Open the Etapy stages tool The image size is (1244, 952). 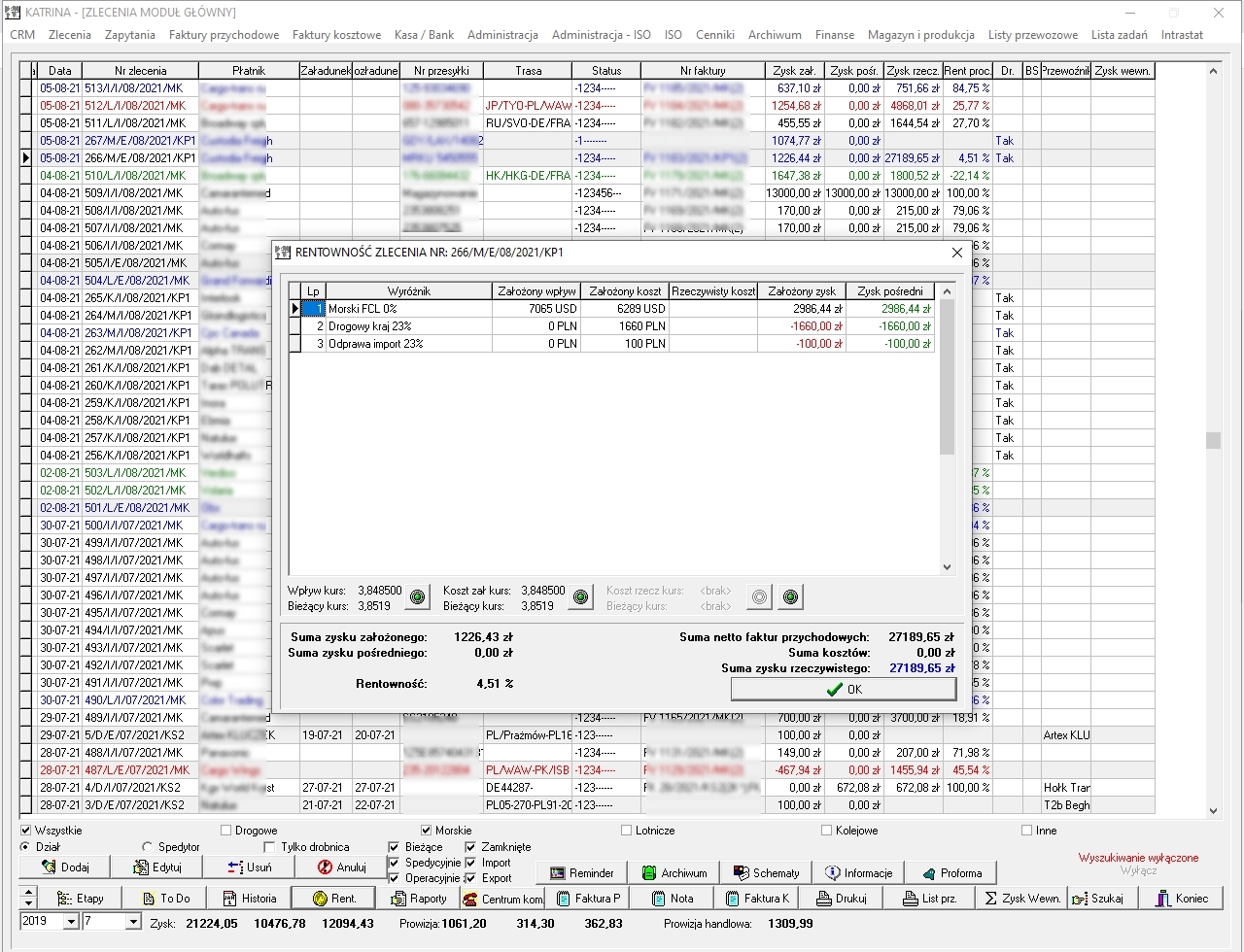(x=81, y=898)
